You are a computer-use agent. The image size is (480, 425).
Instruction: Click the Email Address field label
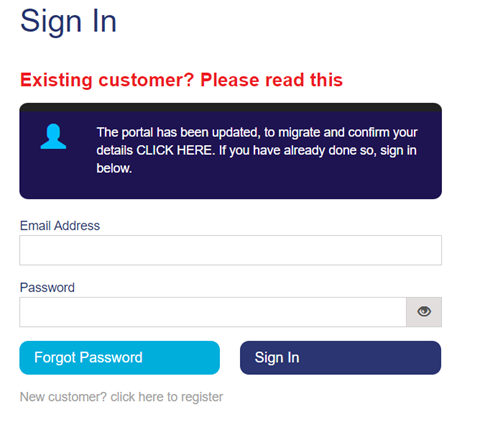tap(60, 226)
